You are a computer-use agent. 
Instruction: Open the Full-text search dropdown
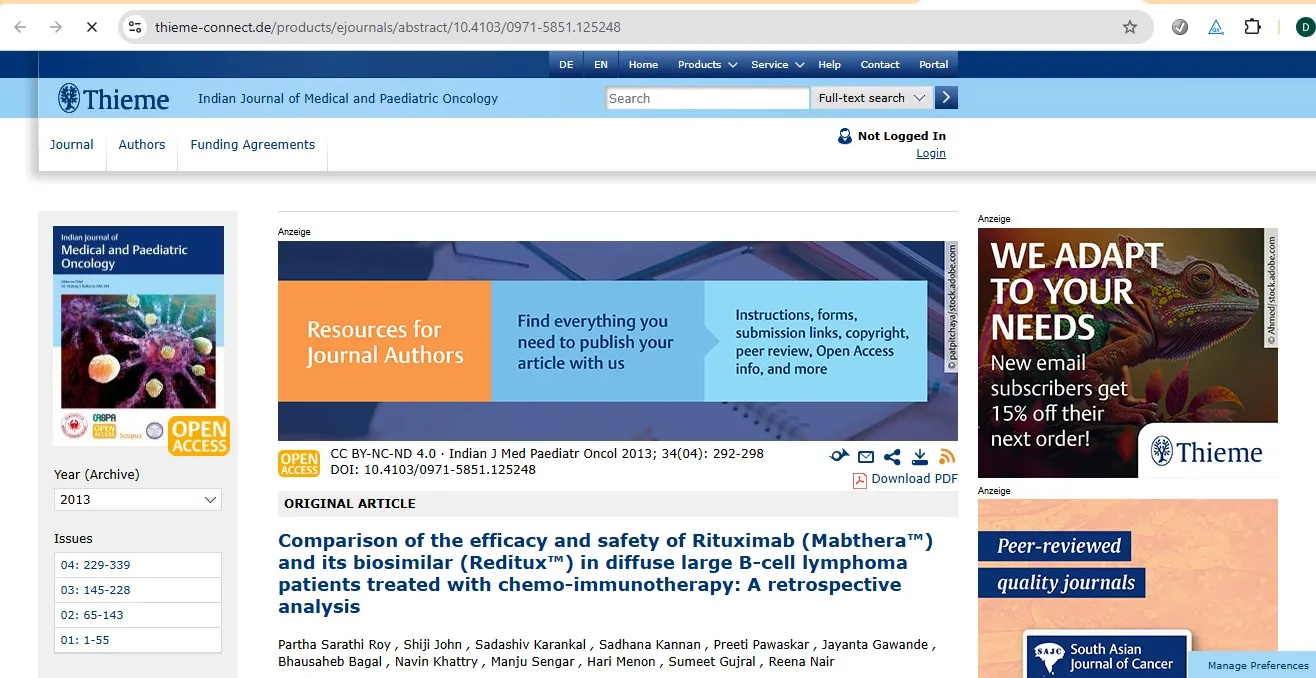(872, 98)
